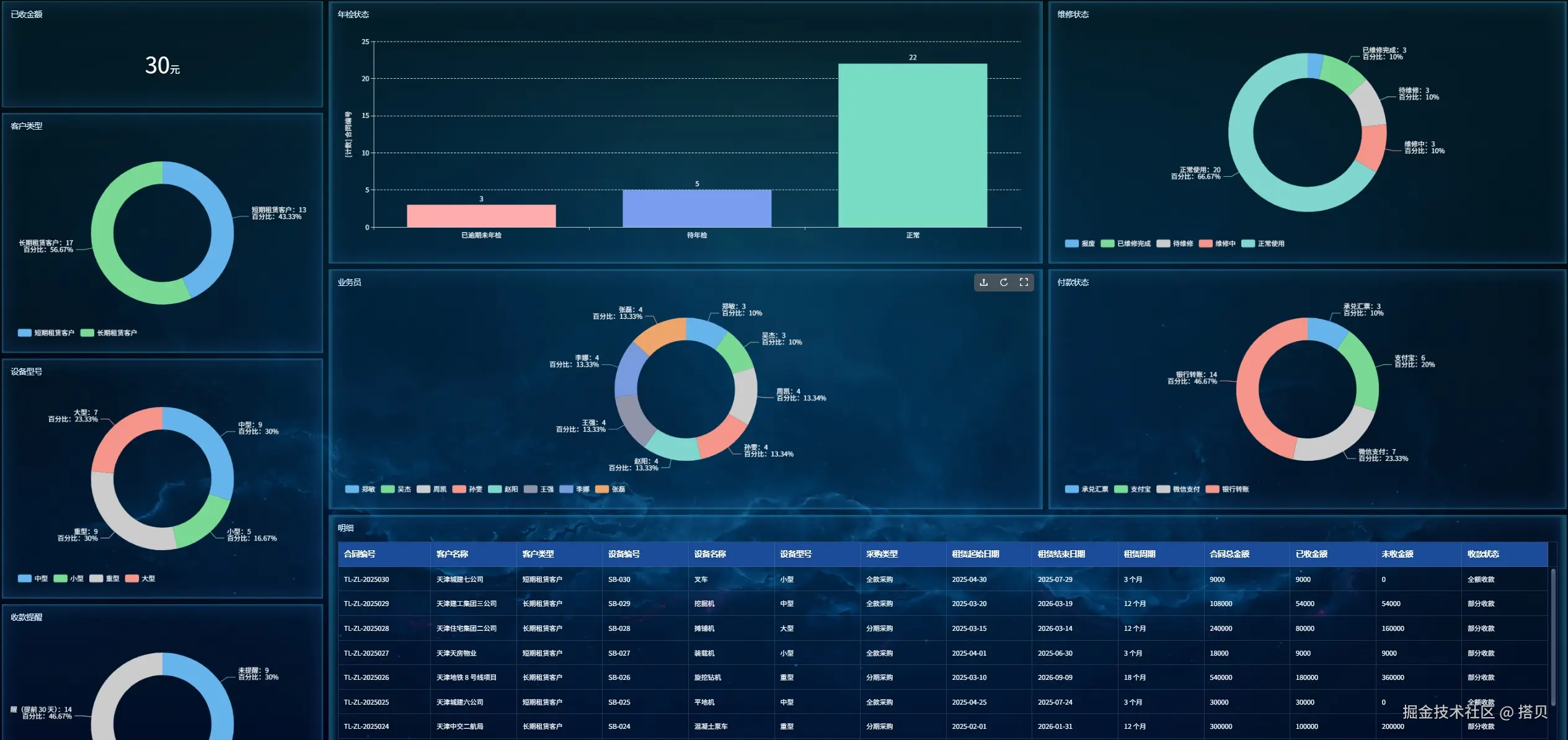1568x740 pixels.
Task: Click the 合同总金额 column header
Action: pos(1229,554)
